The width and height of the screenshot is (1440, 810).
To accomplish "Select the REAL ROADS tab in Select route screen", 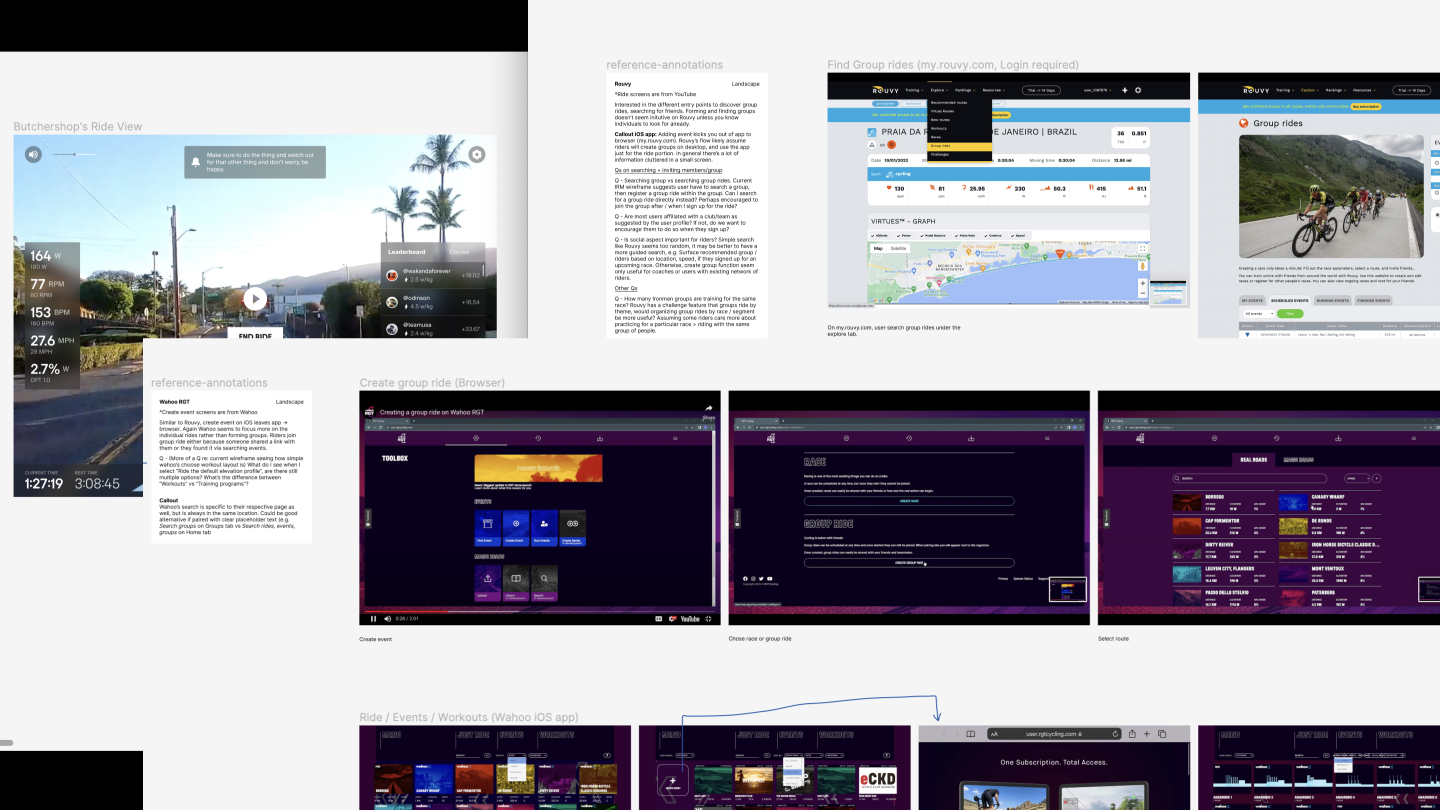I will (x=1254, y=460).
